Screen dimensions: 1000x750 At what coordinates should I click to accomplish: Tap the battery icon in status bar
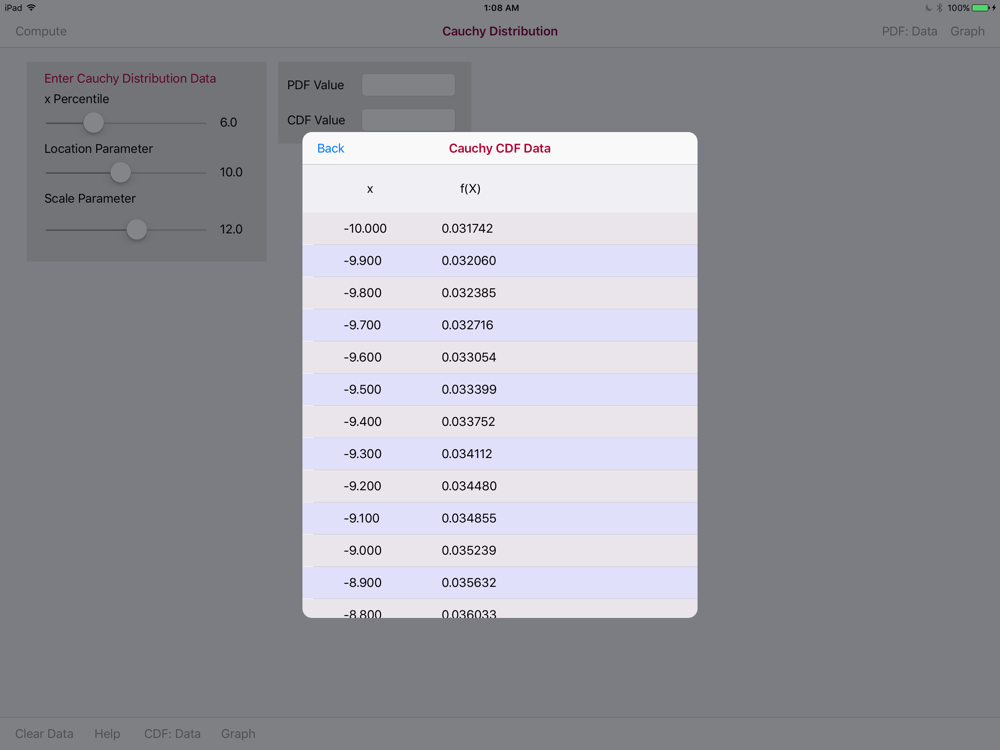coord(983,8)
